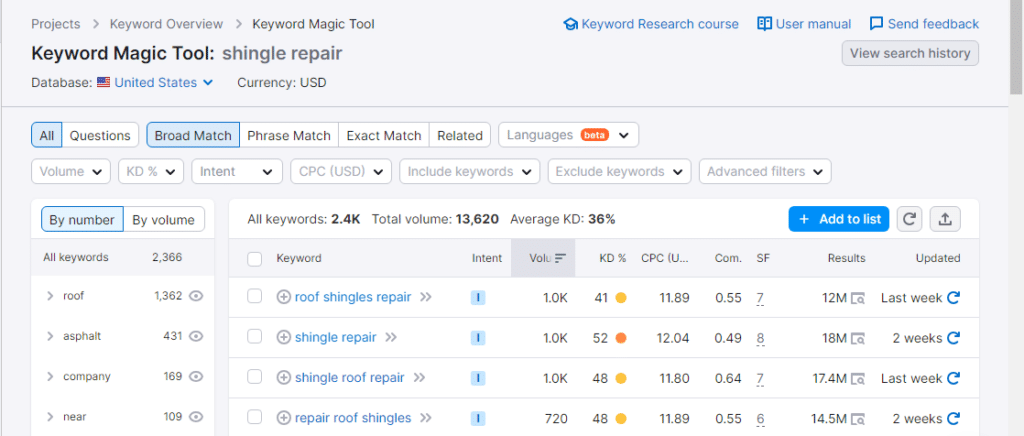The height and width of the screenshot is (436, 1024).
Task: Switch groups to By volume
Action: tap(163, 220)
